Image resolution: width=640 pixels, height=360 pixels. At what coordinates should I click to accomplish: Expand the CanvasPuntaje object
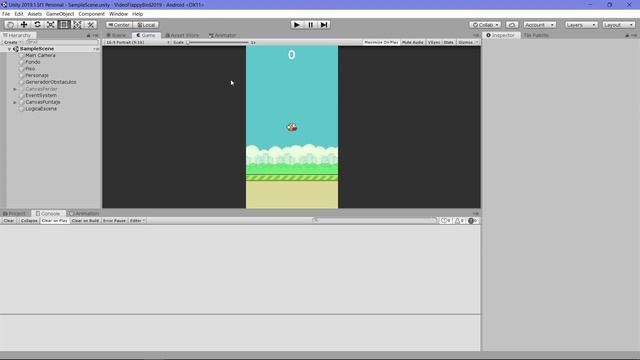[x=15, y=102]
